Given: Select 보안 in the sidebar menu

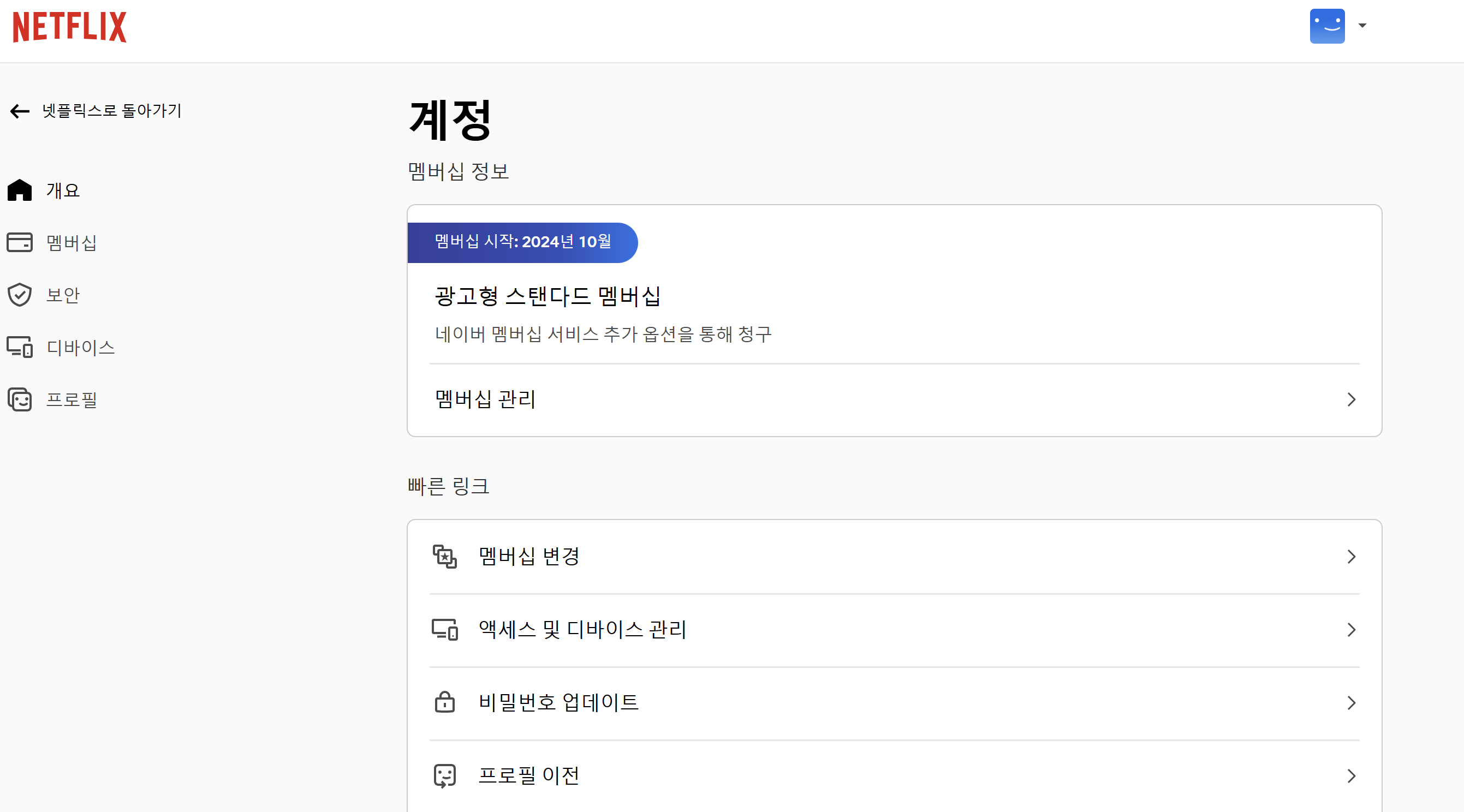Looking at the screenshot, I should (63, 295).
